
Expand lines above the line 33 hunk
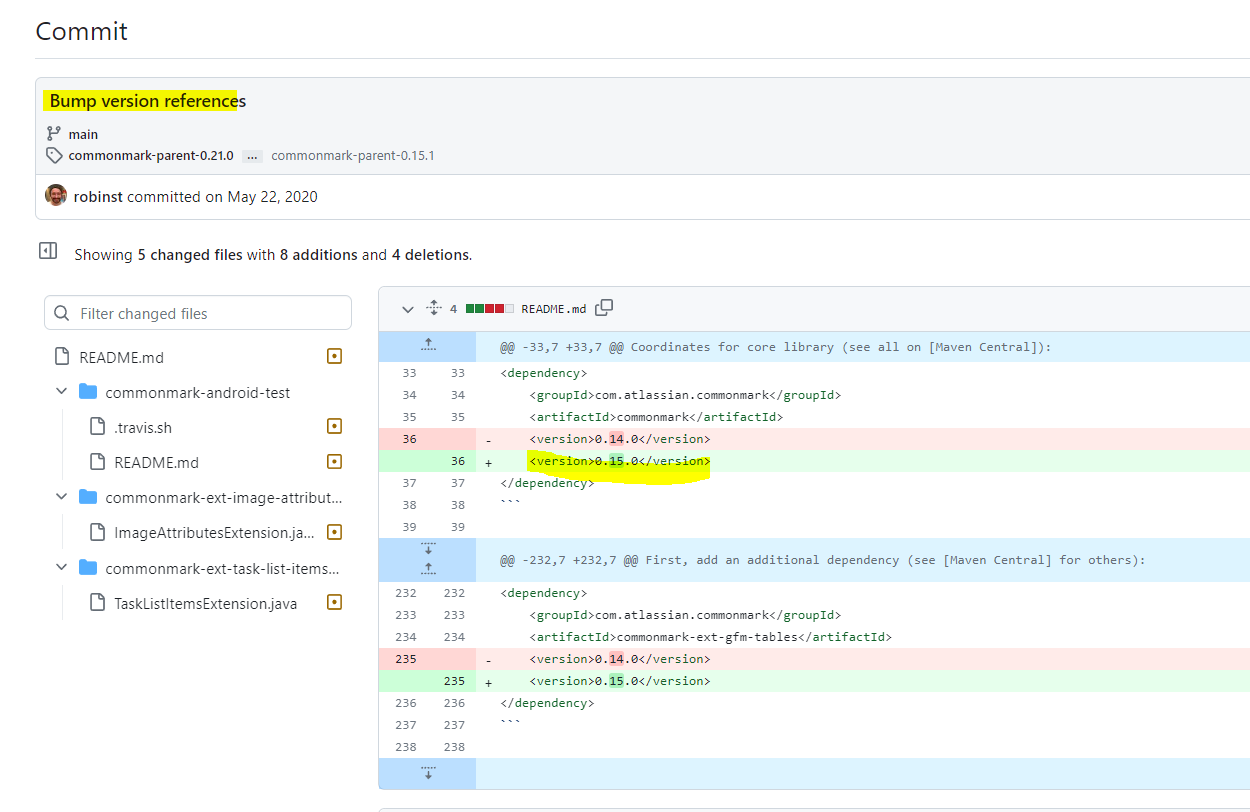(x=428, y=346)
